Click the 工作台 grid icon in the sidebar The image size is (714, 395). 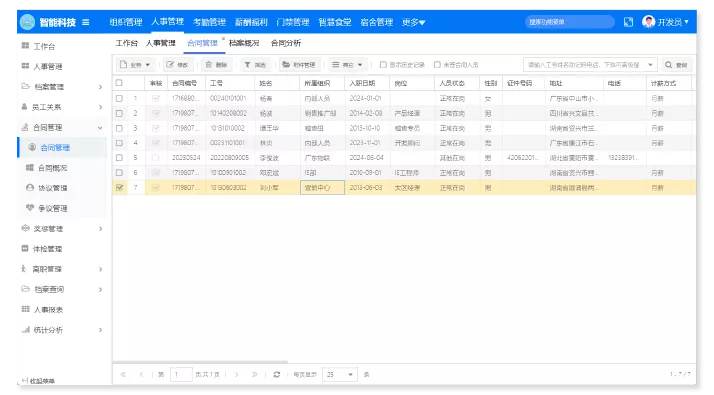coord(26,46)
